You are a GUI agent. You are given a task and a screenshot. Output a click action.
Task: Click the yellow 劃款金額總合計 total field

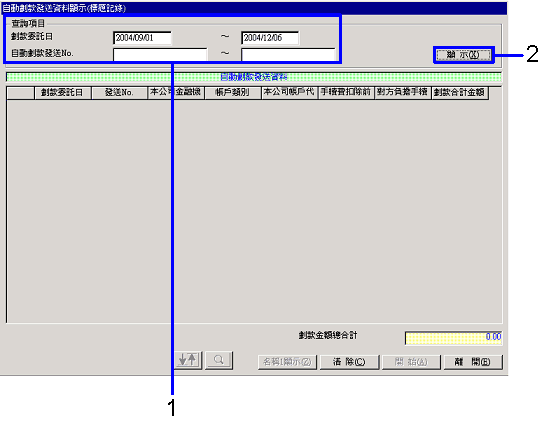(453, 338)
